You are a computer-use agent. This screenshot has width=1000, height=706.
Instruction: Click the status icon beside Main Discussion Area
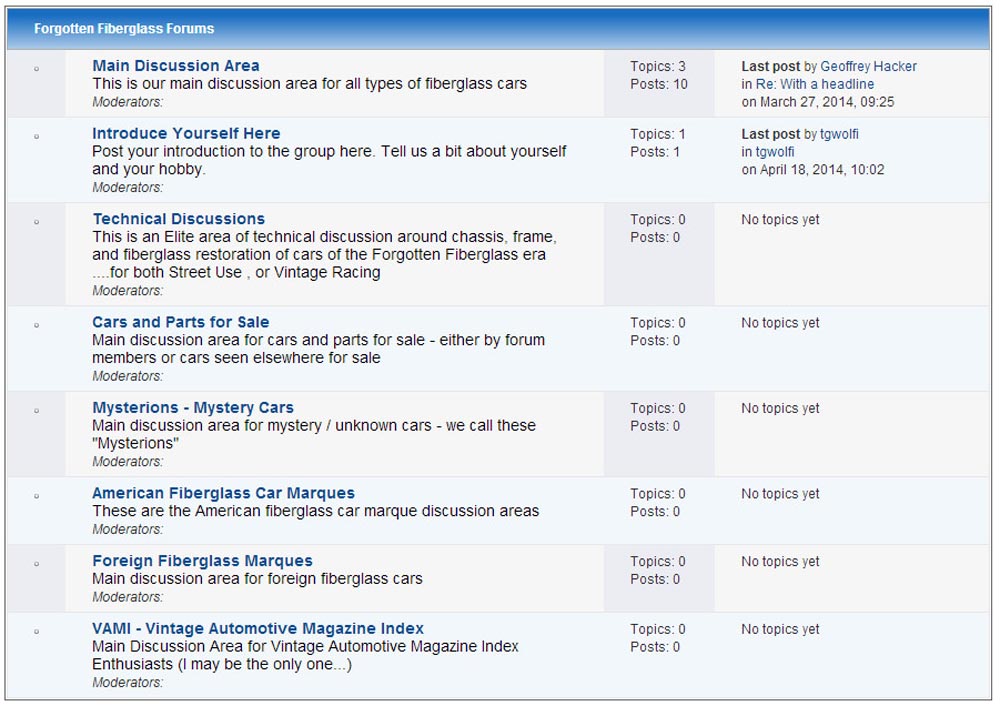(x=37, y=68)
